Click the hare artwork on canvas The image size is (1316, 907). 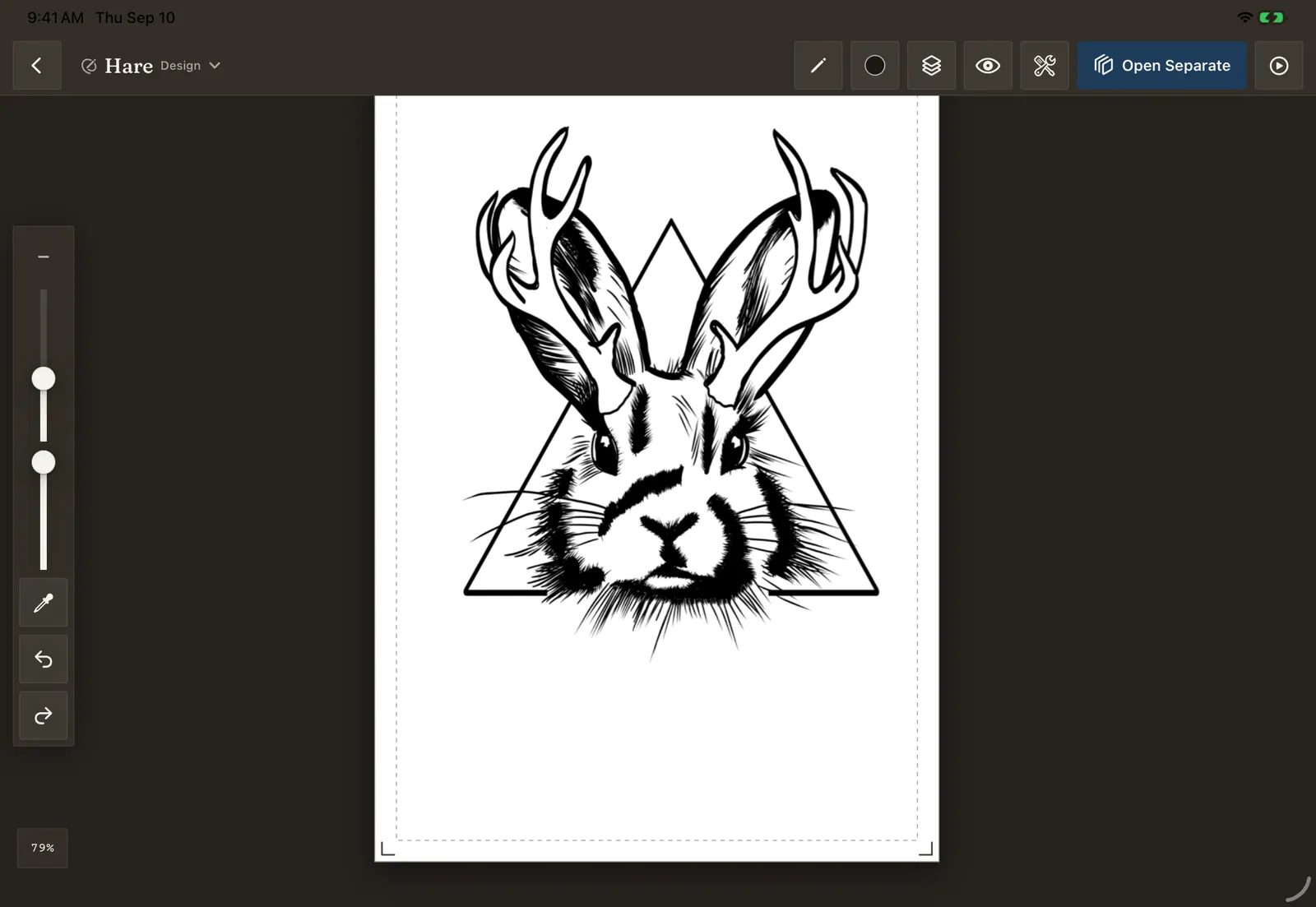coord(671,395)
